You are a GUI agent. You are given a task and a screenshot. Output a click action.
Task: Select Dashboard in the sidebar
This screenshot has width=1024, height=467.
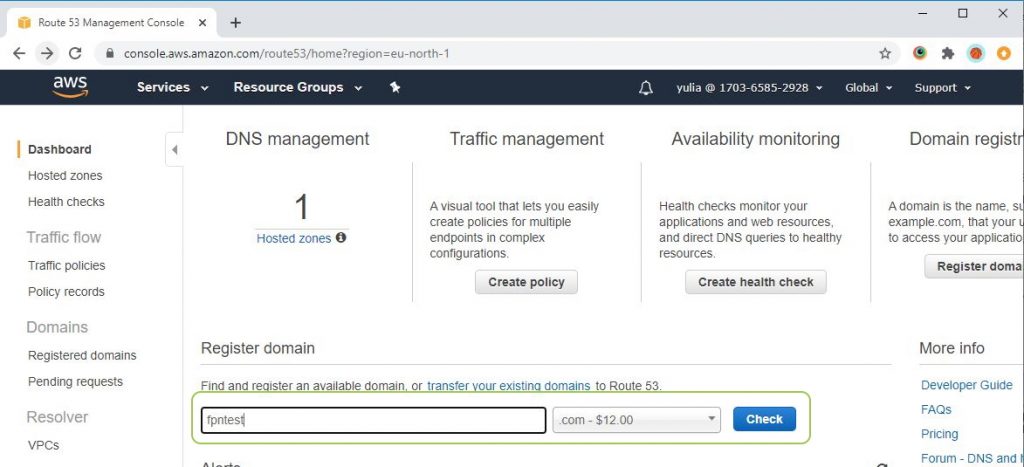click(59, 150)
